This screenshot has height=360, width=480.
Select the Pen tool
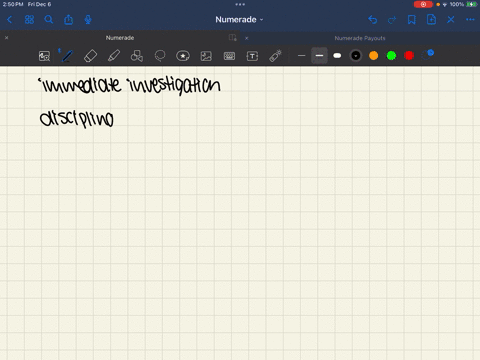(x=67, y=56)
